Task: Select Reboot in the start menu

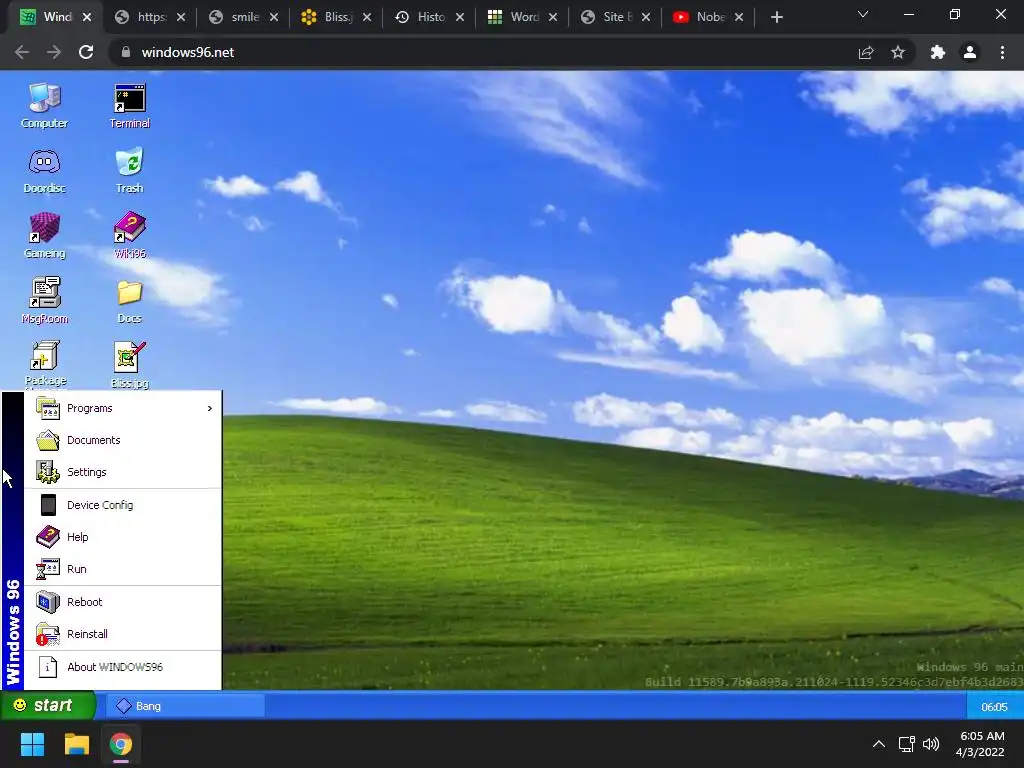Action: [x=123, y=601]
